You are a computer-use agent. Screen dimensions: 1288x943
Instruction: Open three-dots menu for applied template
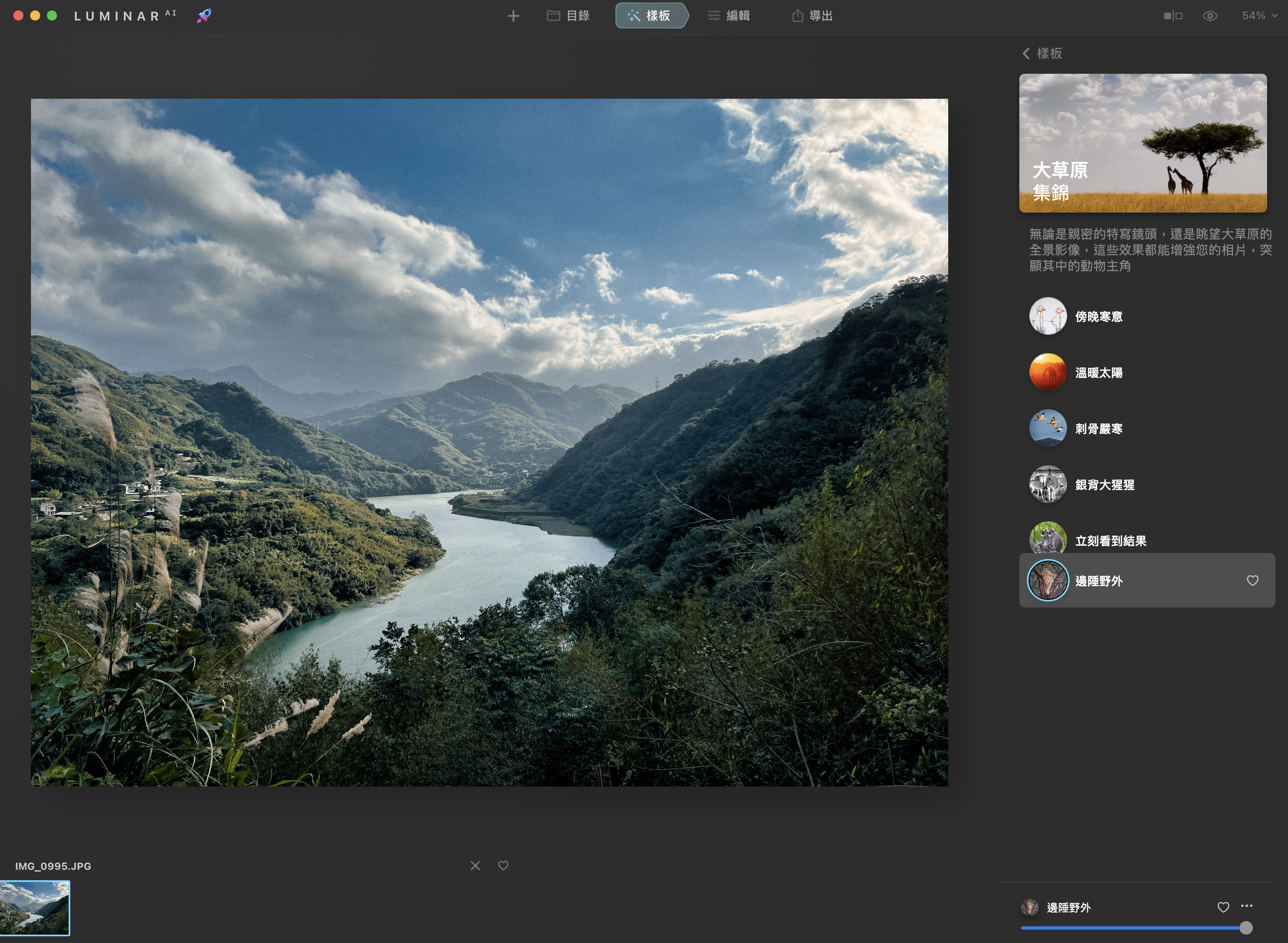1247,906
